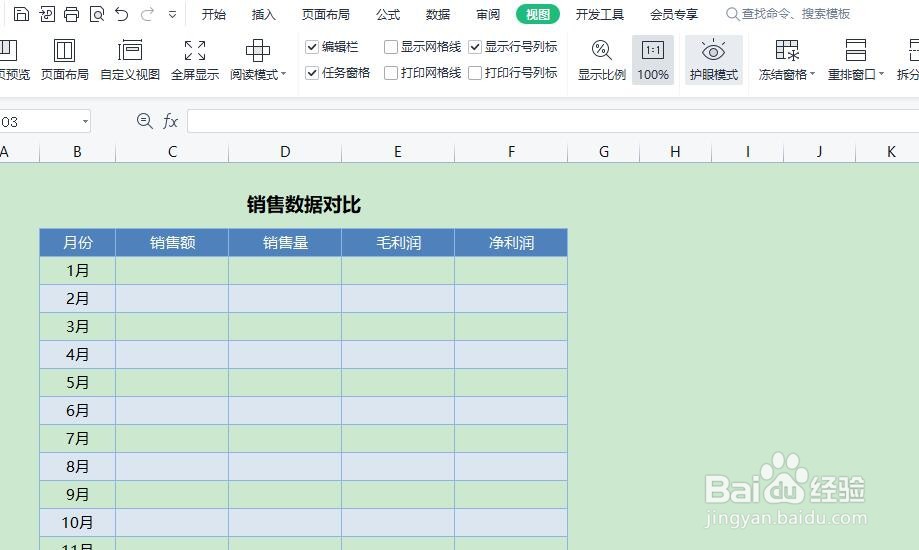
Task: Click the fx insert function icon
Action: [171, 121]
